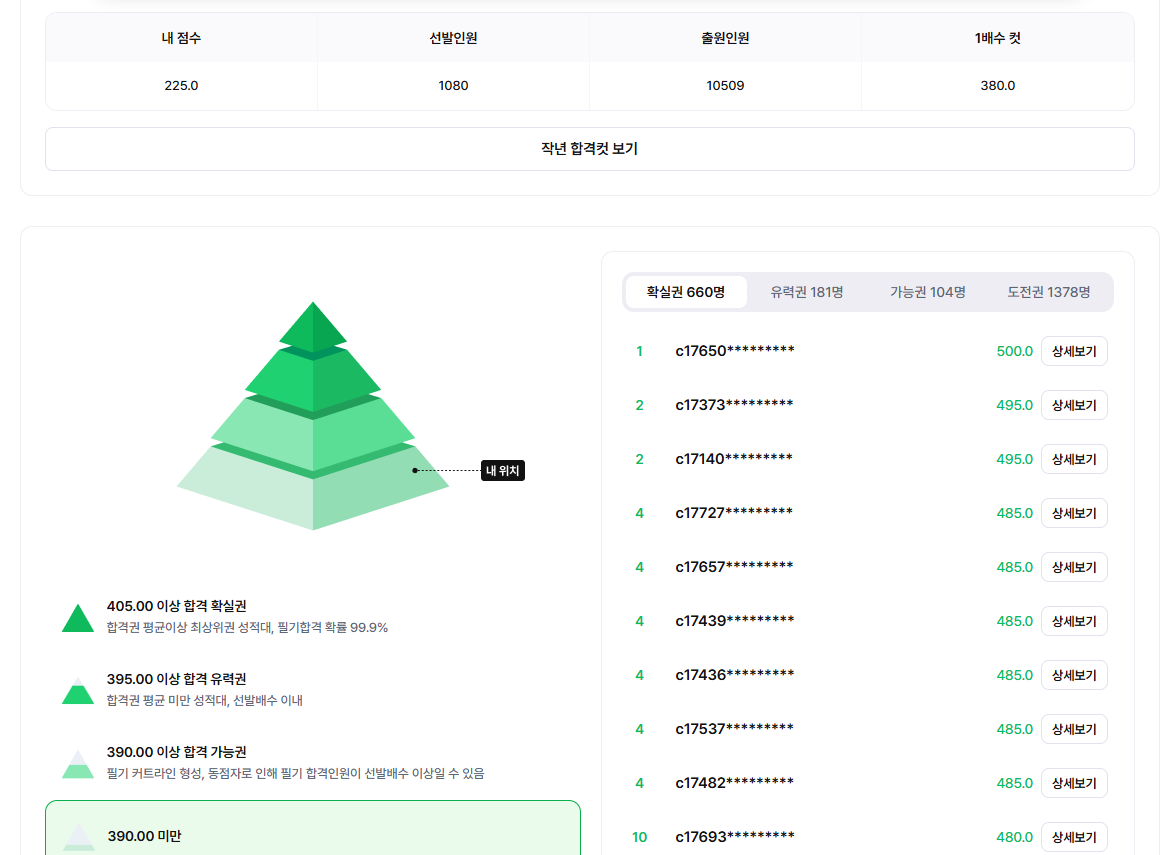Open 상세보기 for c17140 row
The height and width of the screenshot is (855, 1176).
coord(1074,459)
